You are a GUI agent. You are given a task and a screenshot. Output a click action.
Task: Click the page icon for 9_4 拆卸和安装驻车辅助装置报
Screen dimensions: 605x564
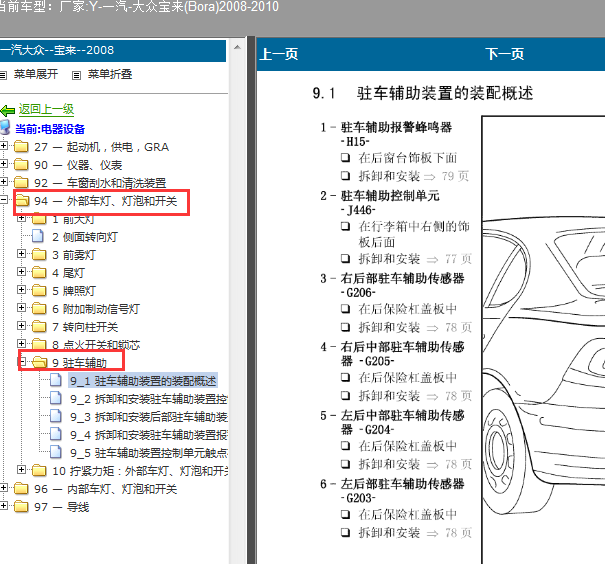pyautogui.click(x=56, y=434)
